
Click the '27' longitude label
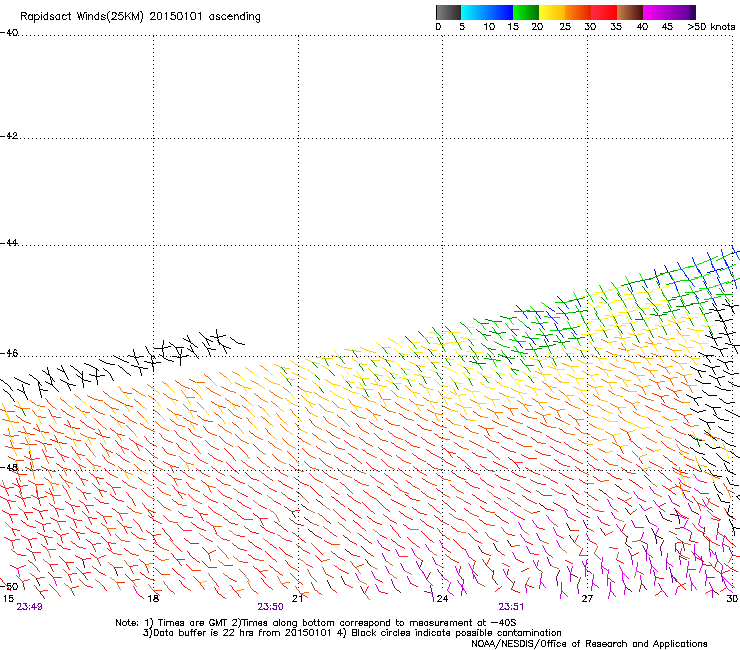(x=587, y=599)
